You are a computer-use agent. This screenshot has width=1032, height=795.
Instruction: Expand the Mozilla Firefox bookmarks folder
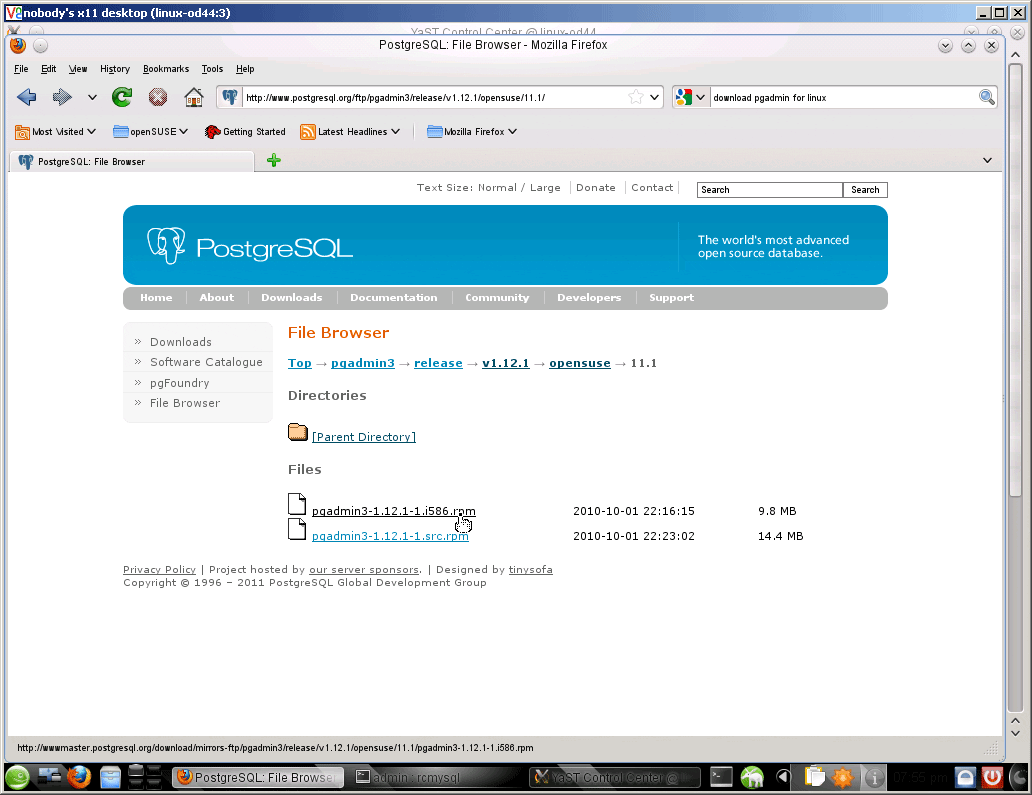pos(472,132)
